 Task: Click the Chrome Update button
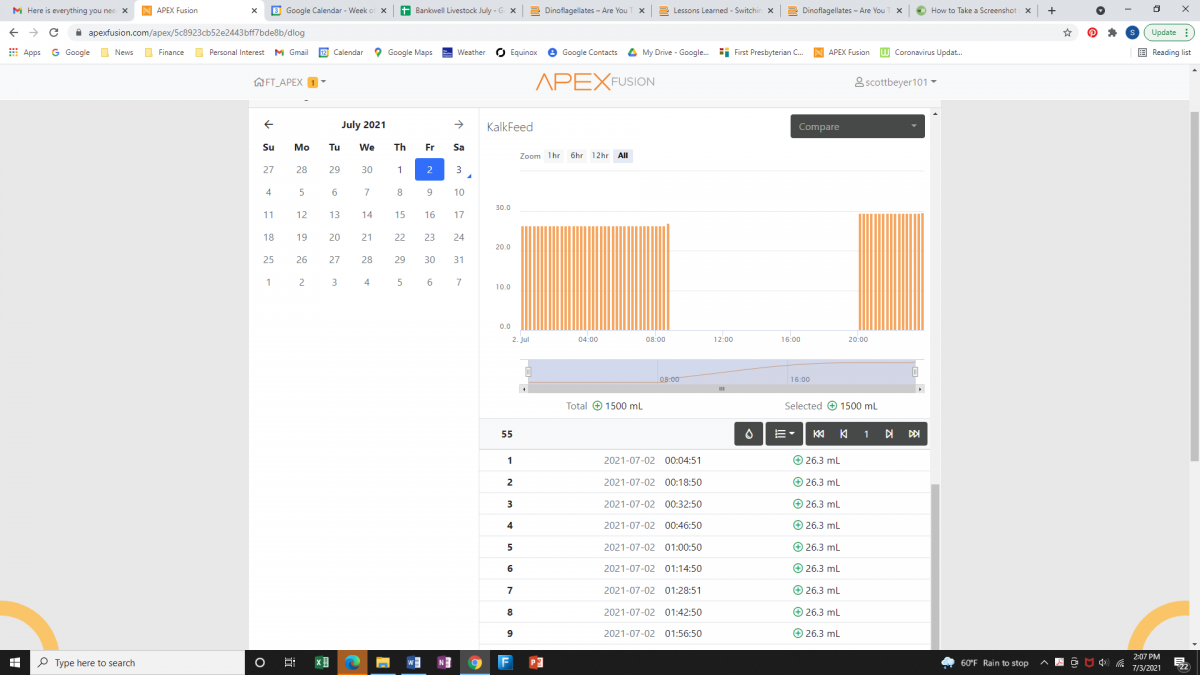pos(1168,32)
